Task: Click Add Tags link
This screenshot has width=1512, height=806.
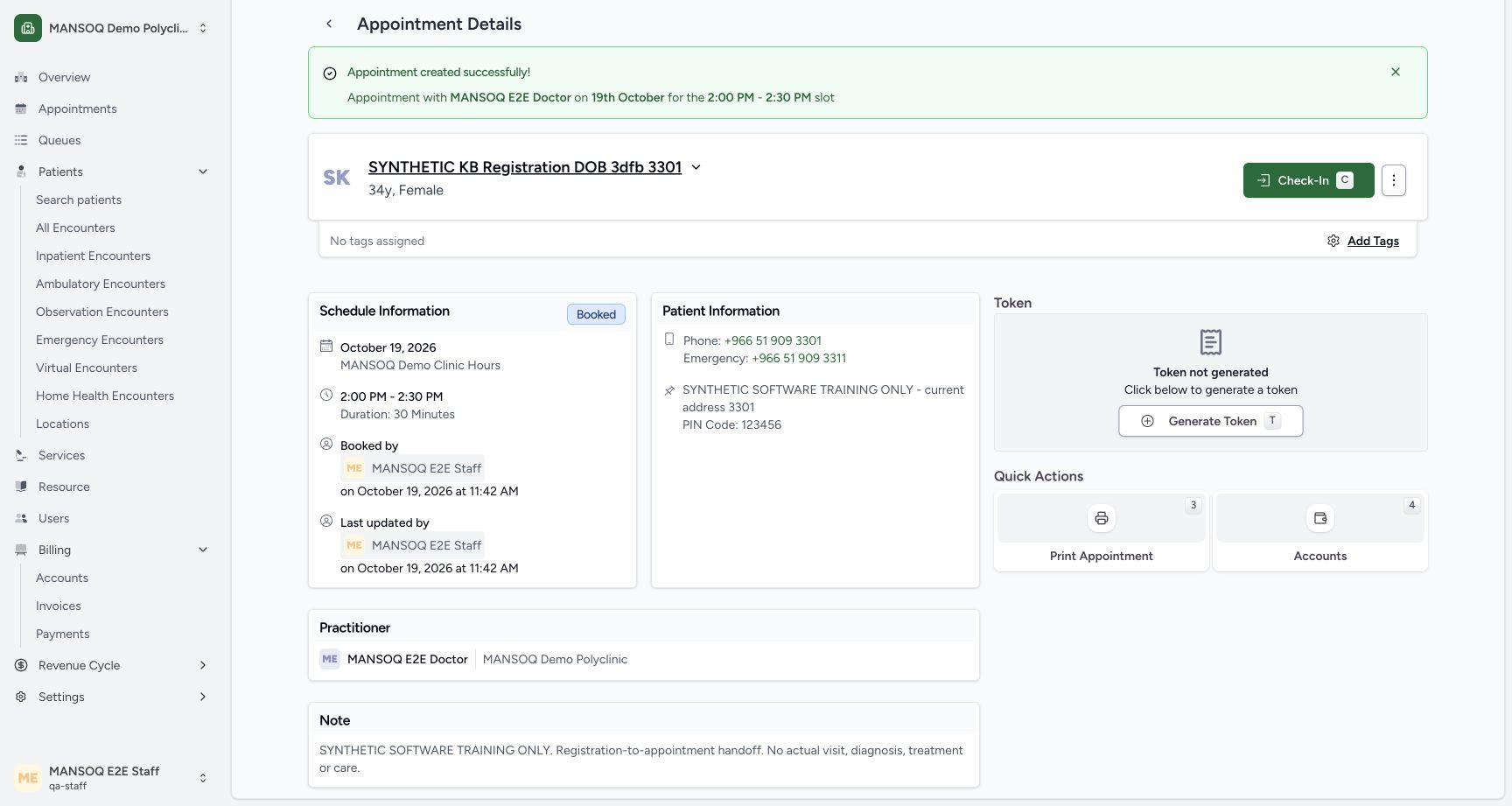Action: click(x=1373, y=241)
